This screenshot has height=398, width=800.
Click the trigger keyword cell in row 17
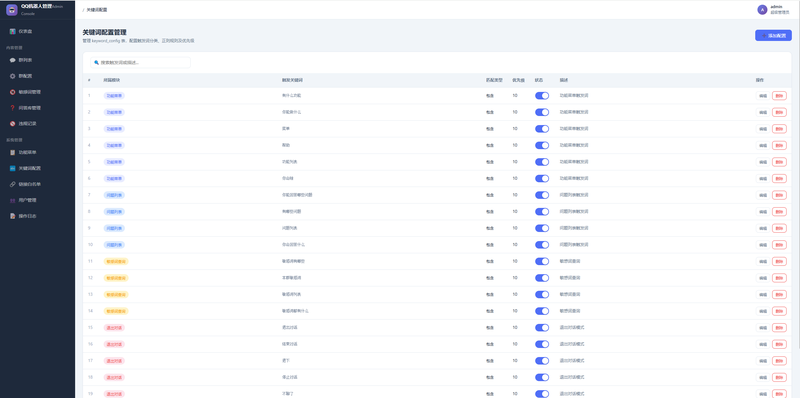pos(286,361)
